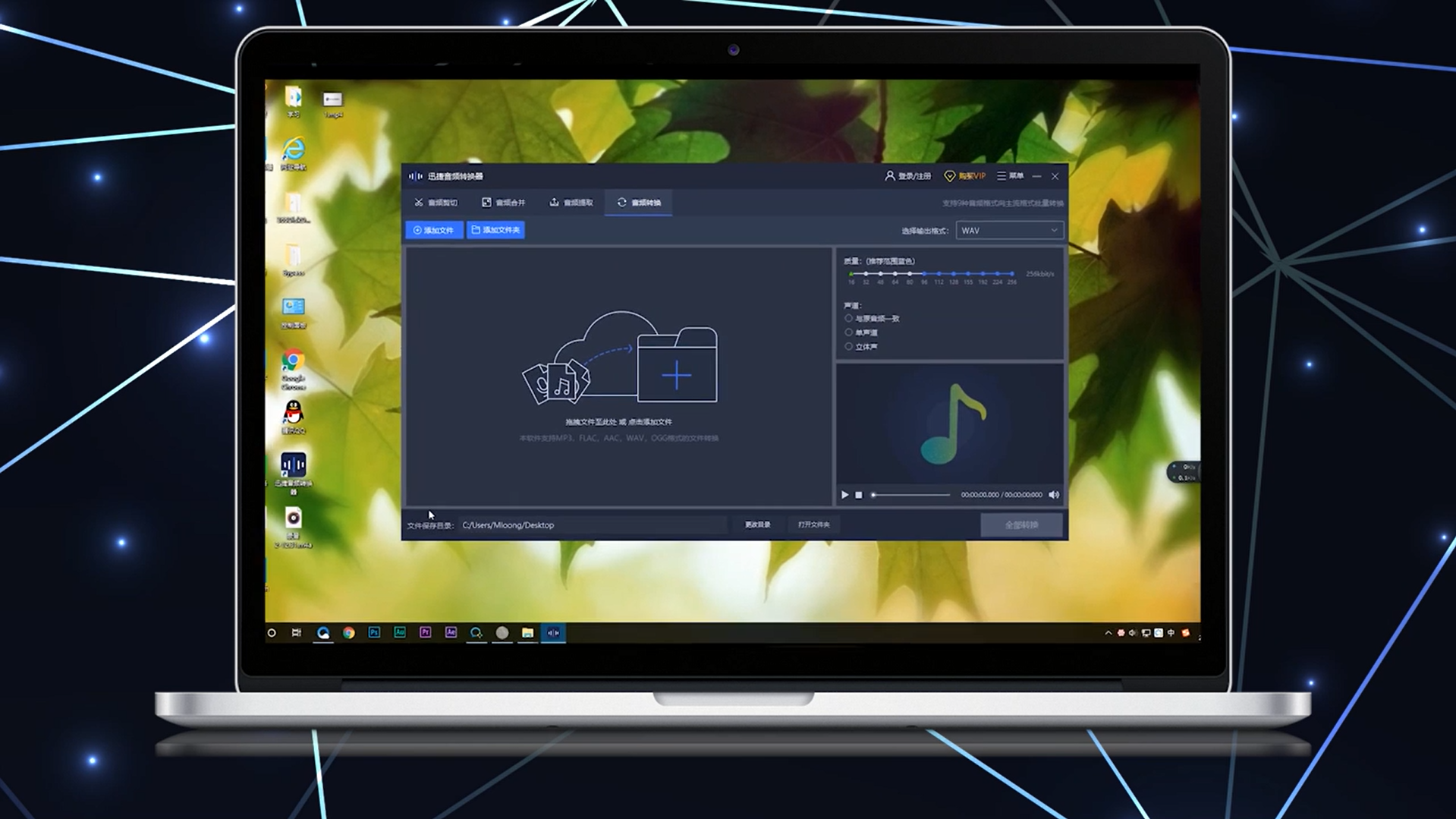Select the 与原音频一致 channel radio button
This screenshot has height=819, width=1456.
(848, 319)
